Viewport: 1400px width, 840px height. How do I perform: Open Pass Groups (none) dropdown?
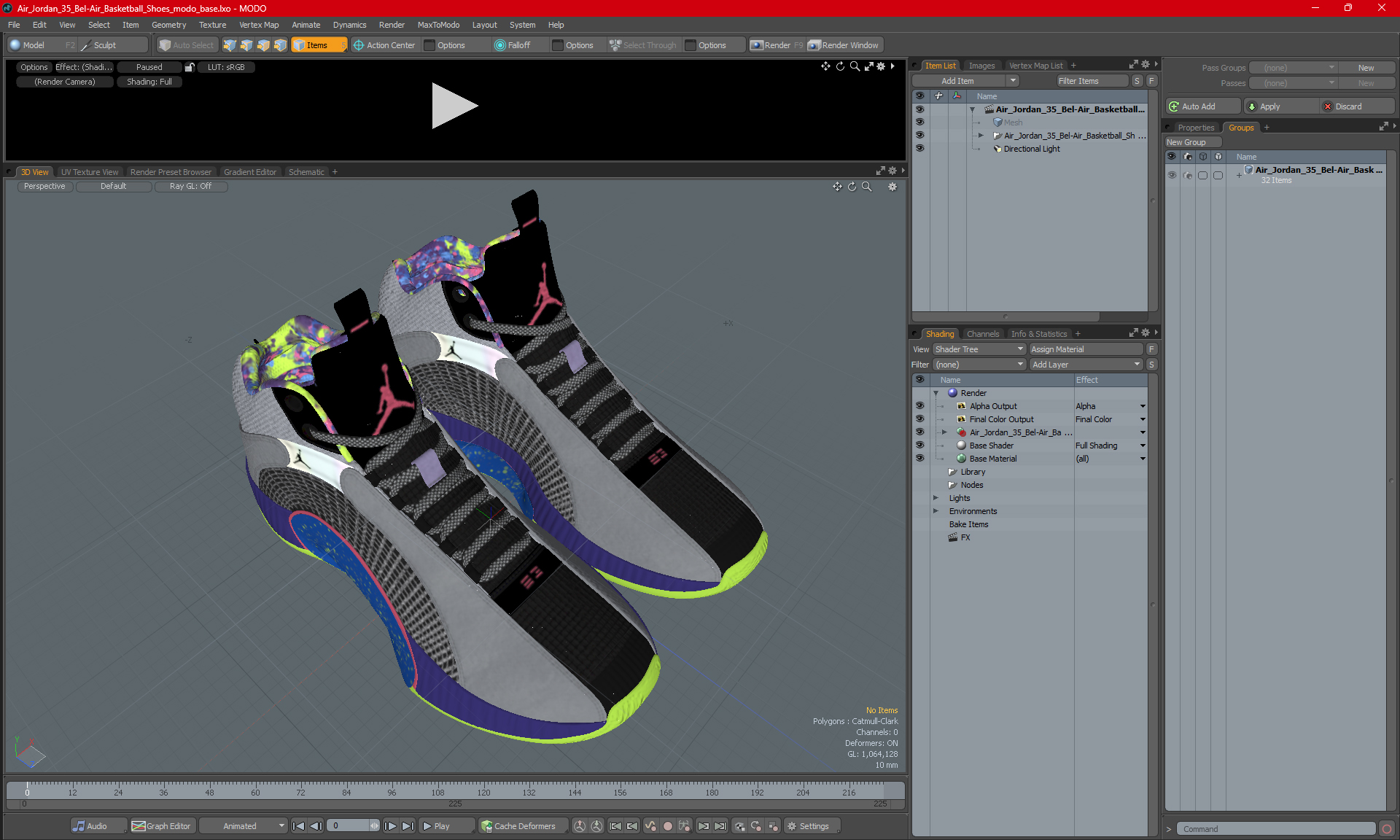tap(1292, 68)
